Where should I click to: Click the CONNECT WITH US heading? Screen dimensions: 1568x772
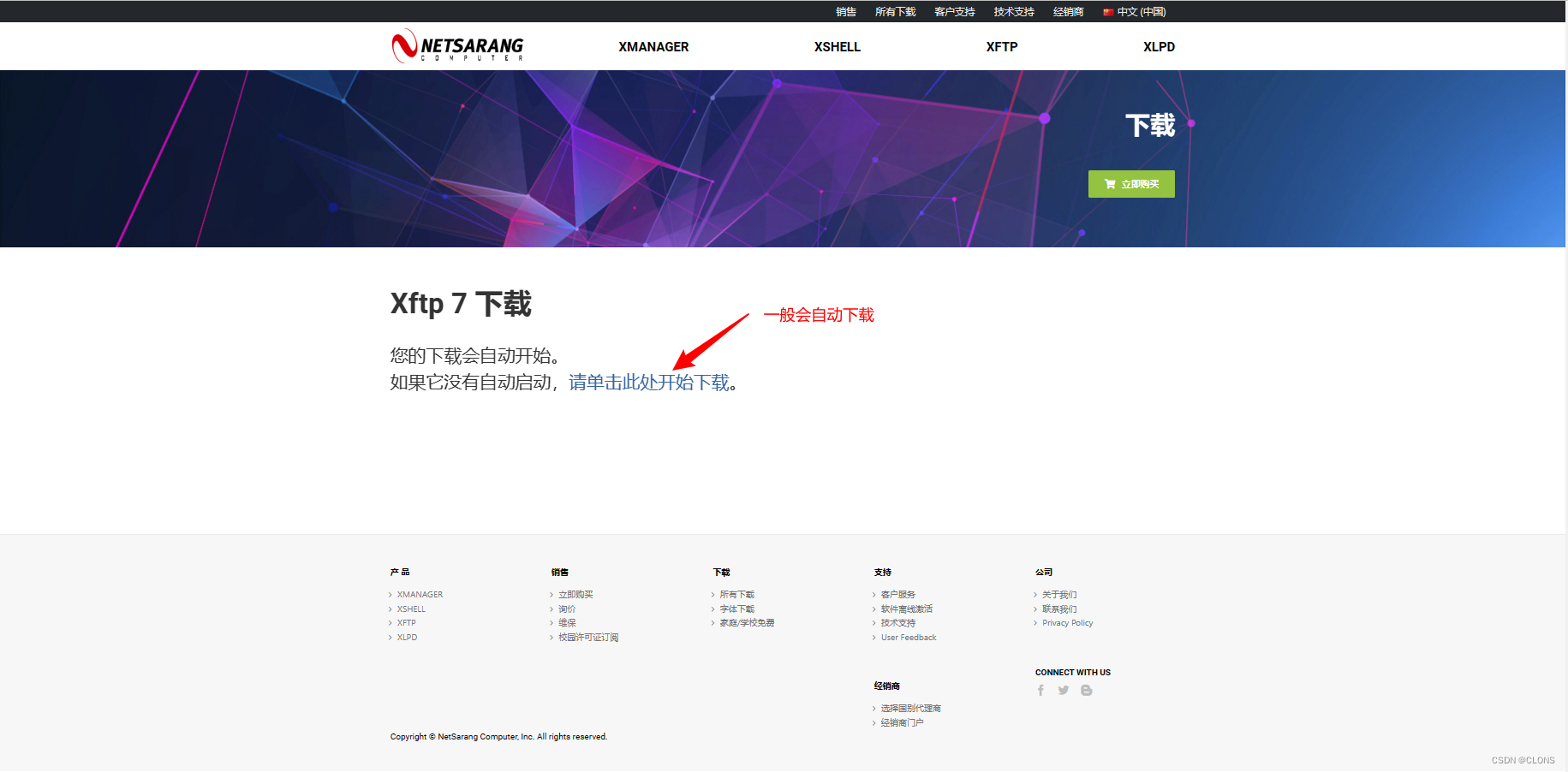point(1073,673)
